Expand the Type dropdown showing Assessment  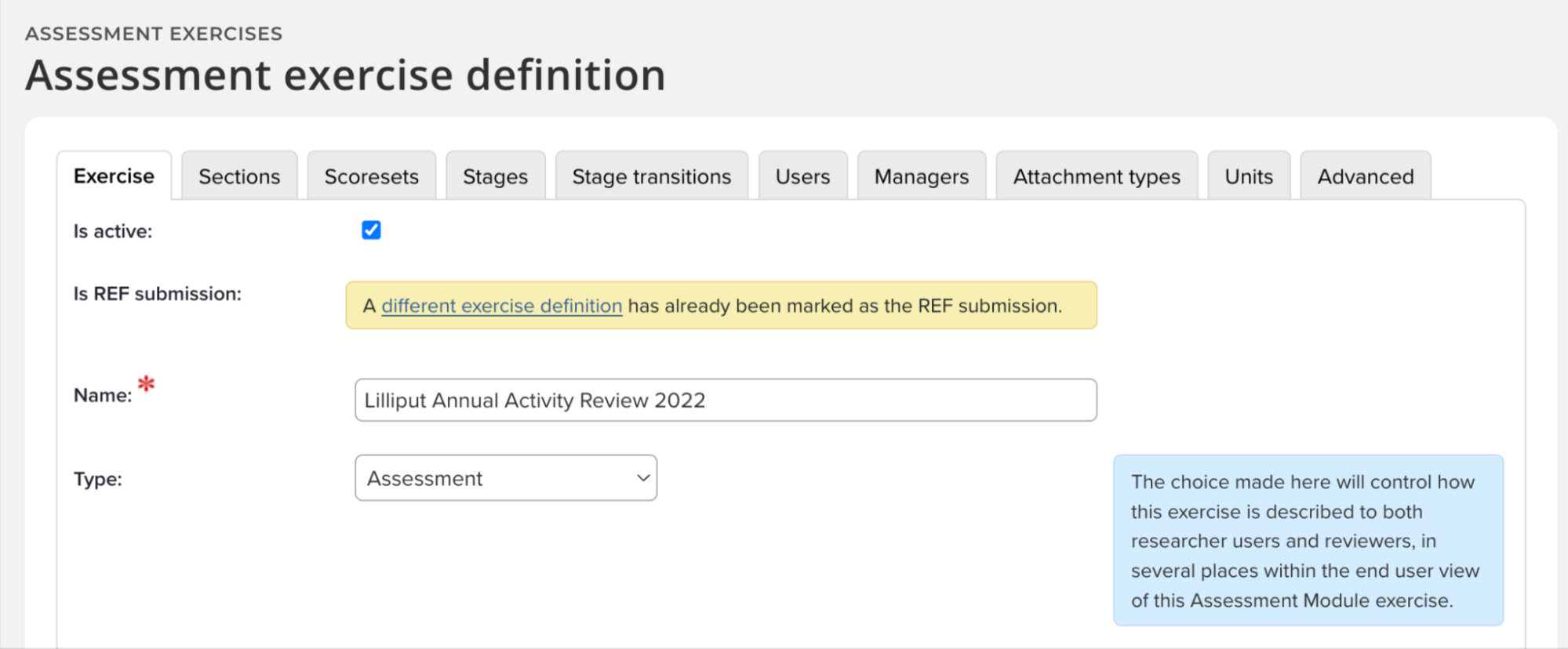(506, 478)
